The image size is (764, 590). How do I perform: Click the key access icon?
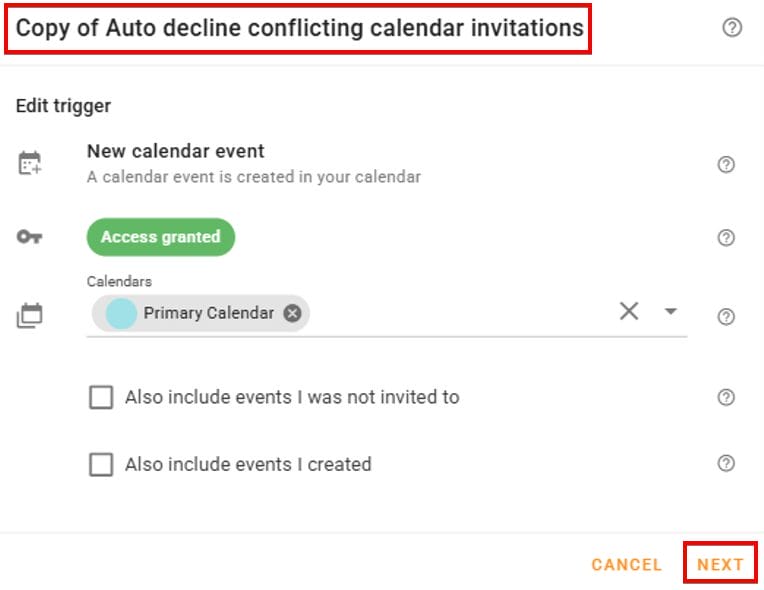30,238
